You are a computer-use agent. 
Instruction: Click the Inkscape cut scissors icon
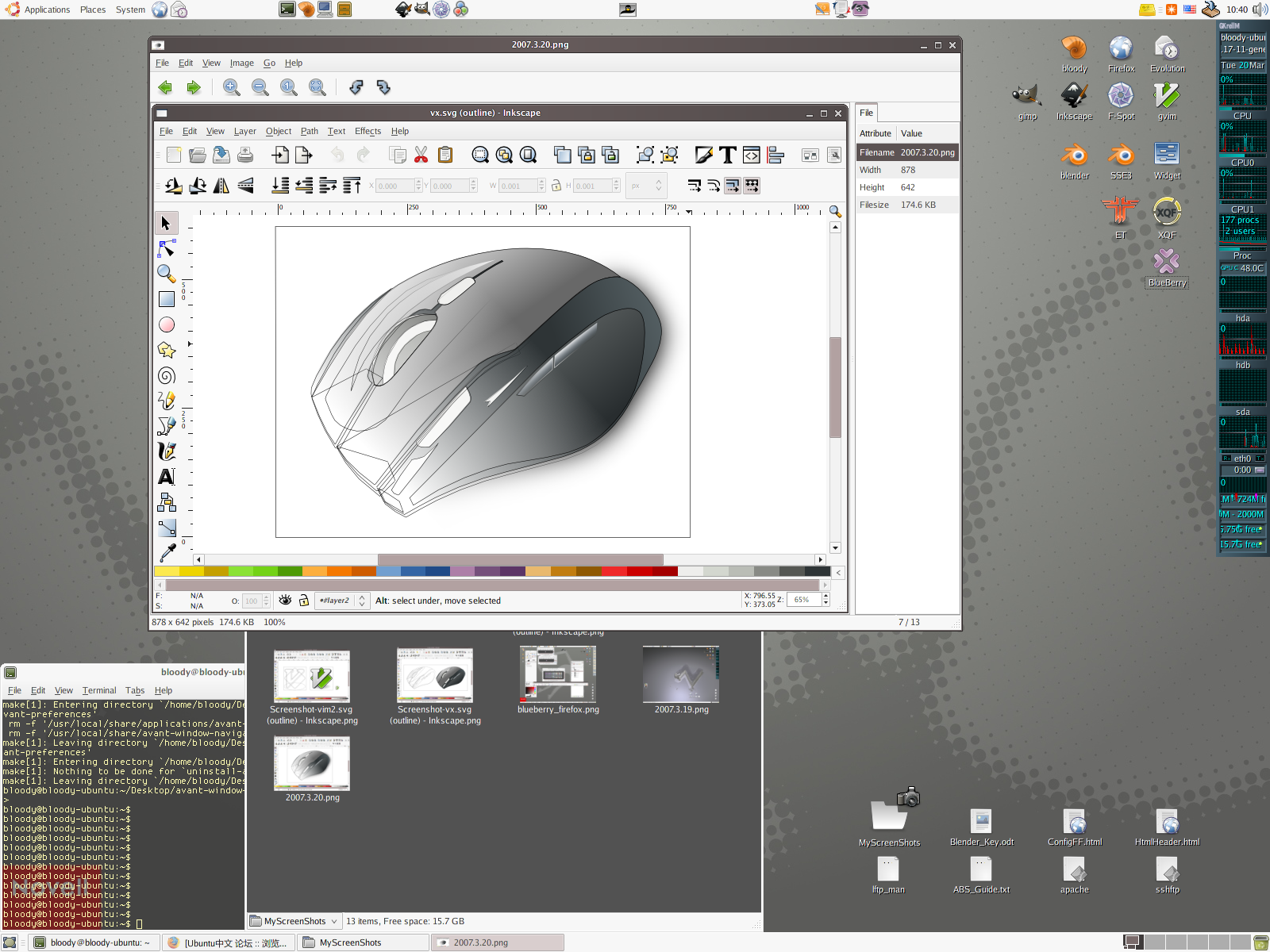(x=421, y=155)
